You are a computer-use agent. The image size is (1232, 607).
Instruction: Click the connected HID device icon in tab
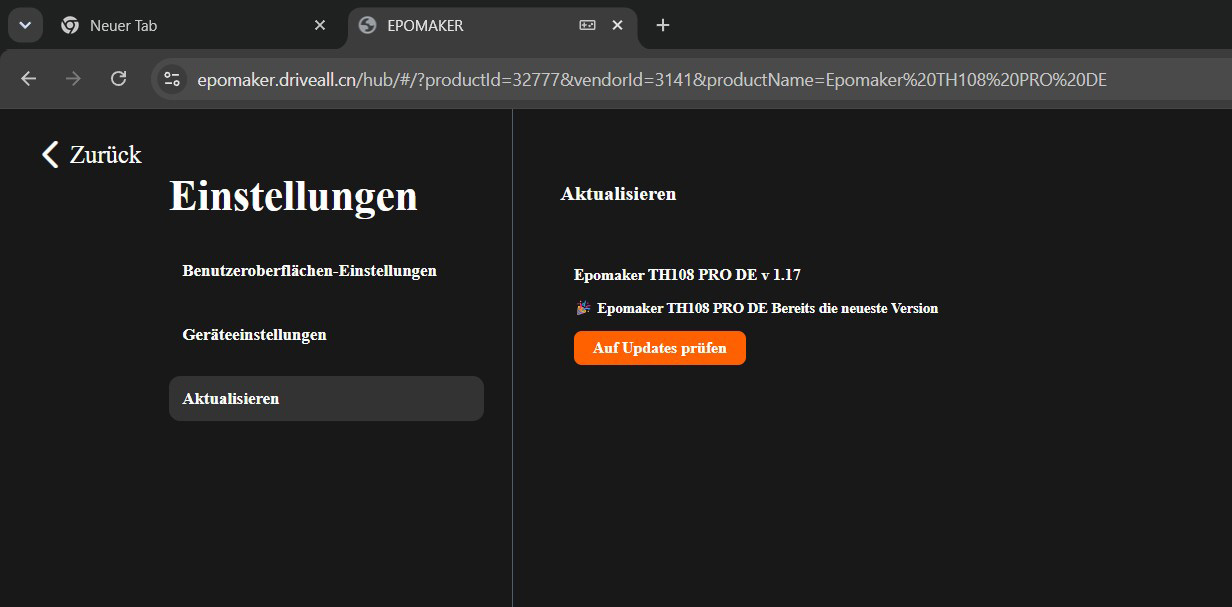pos(587,26)
